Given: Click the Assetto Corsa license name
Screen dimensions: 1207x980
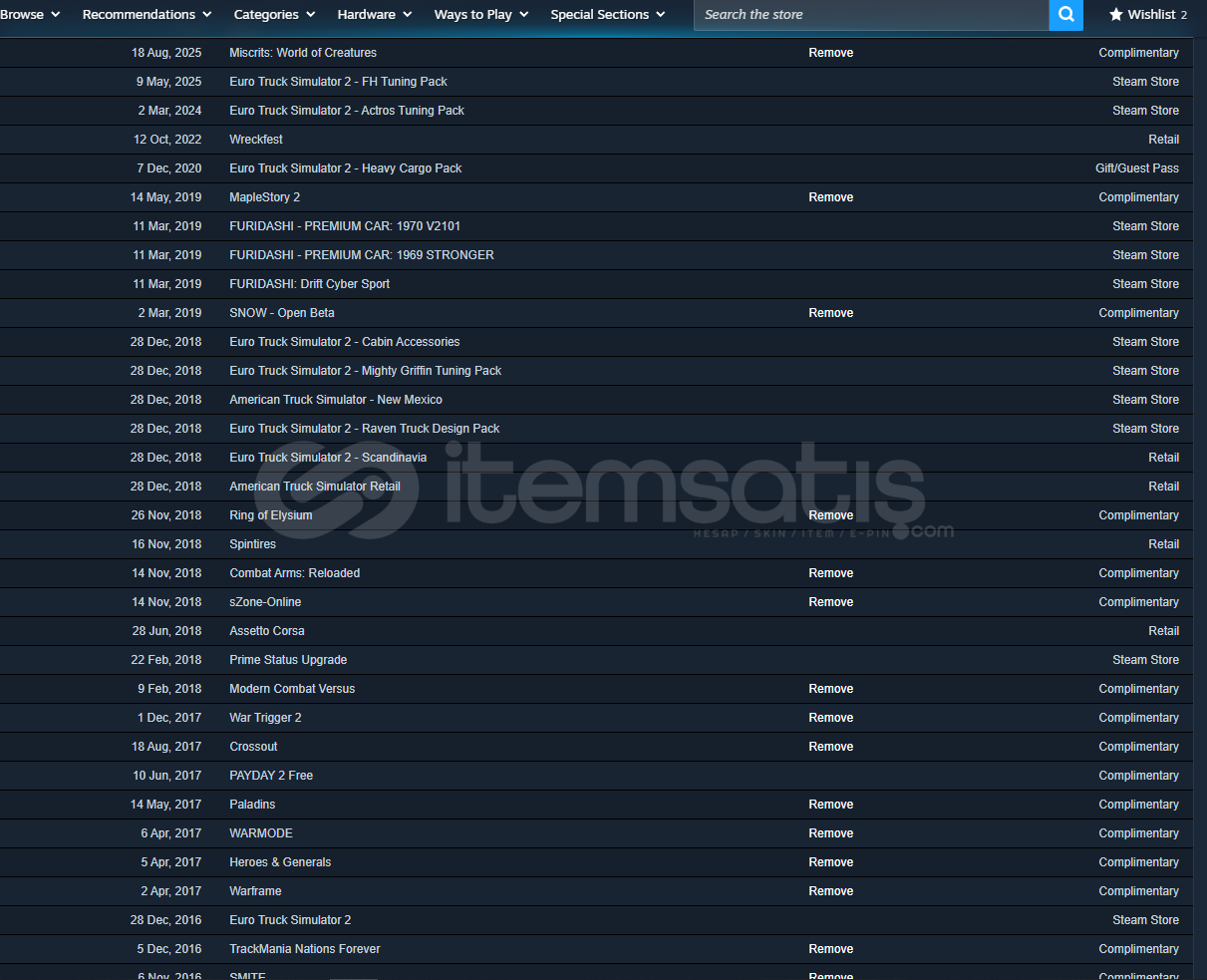Looking at the screenshot, I should click(267, 631).
